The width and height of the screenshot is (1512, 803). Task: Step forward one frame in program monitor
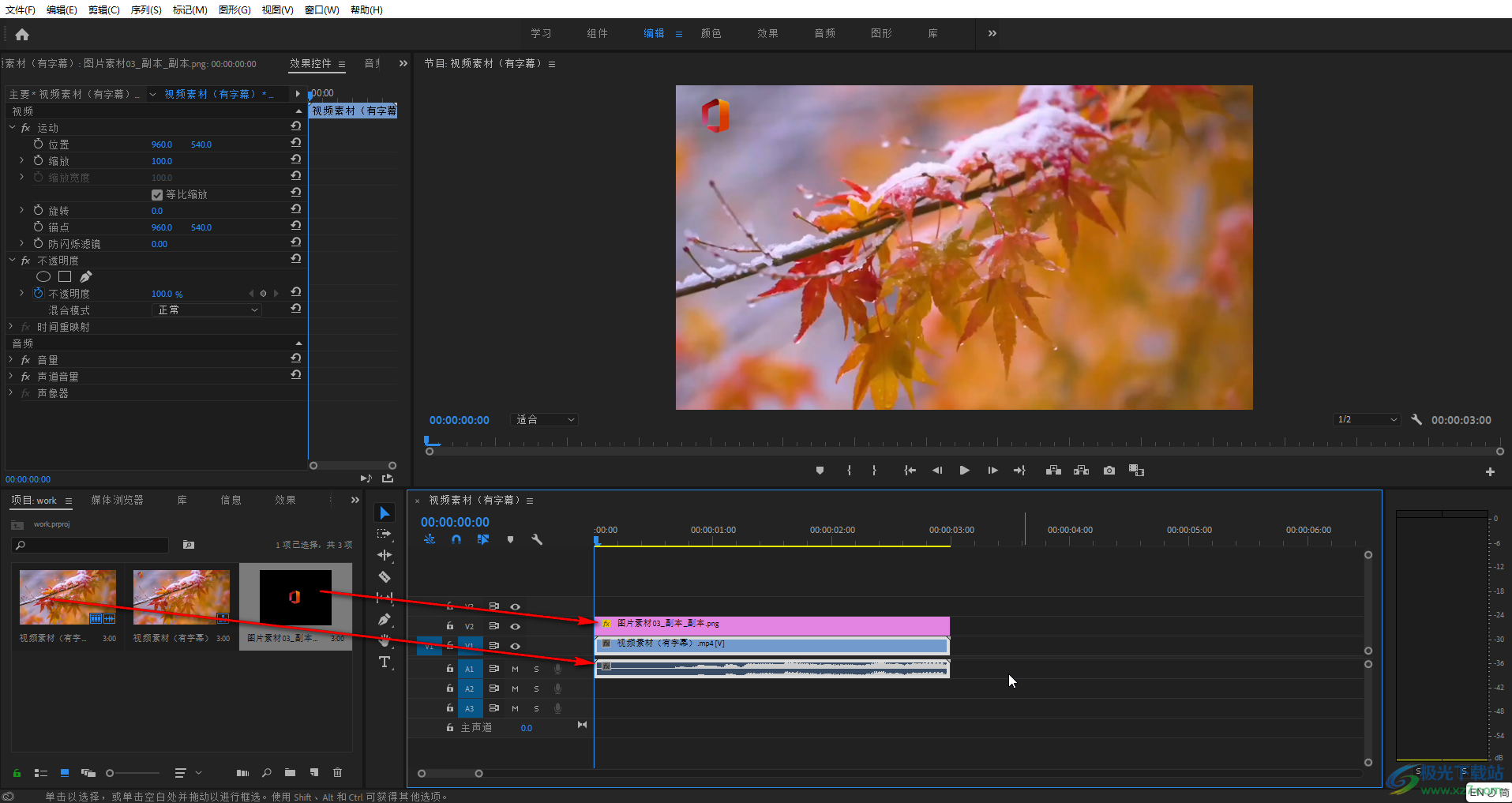click(992, 470)
